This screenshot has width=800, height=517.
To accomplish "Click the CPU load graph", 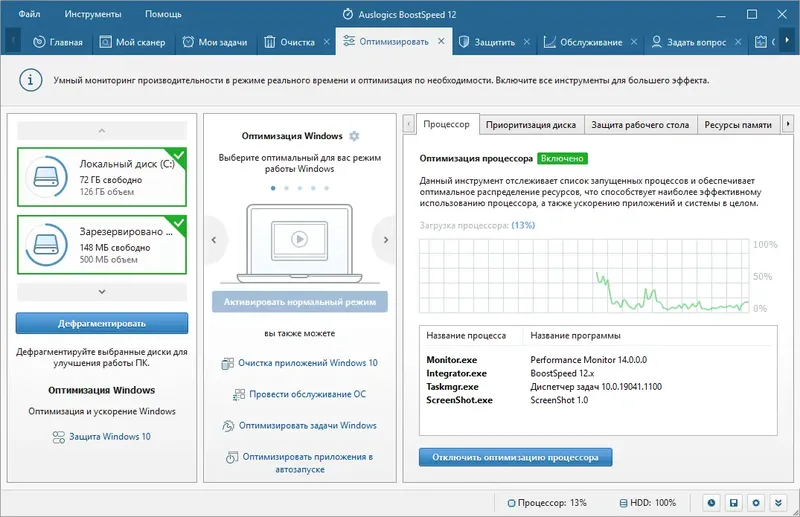I will tap(585, 276).
